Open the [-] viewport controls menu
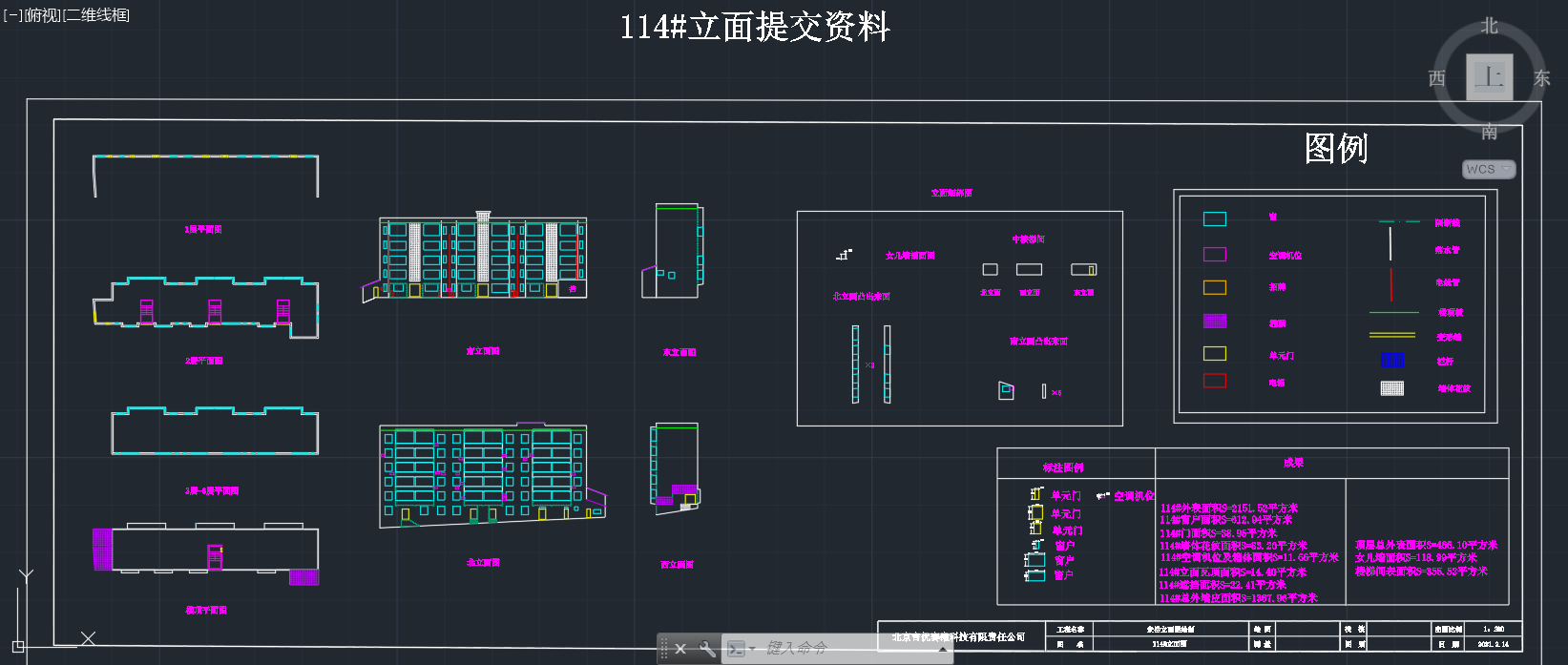 (12, 15)
